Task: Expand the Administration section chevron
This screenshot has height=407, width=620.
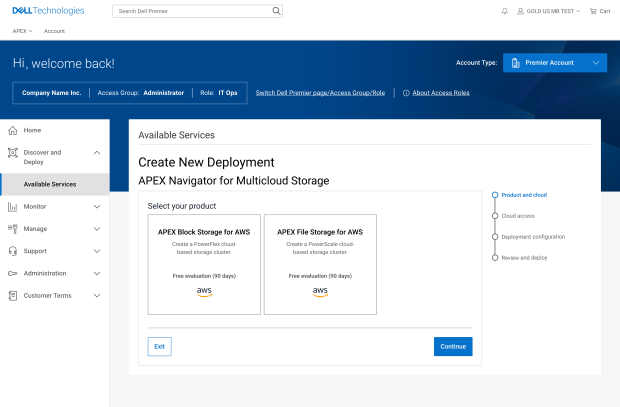Action: tap(97, 273)
